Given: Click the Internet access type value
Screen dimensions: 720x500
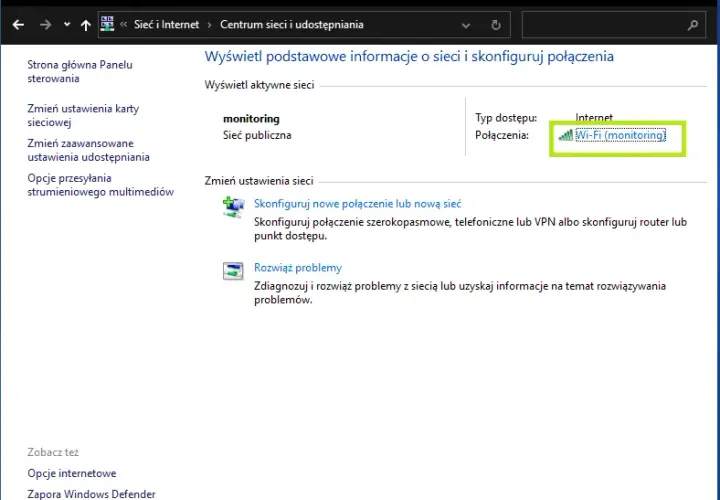Looking at the screenshot, I should pos(594,118).
